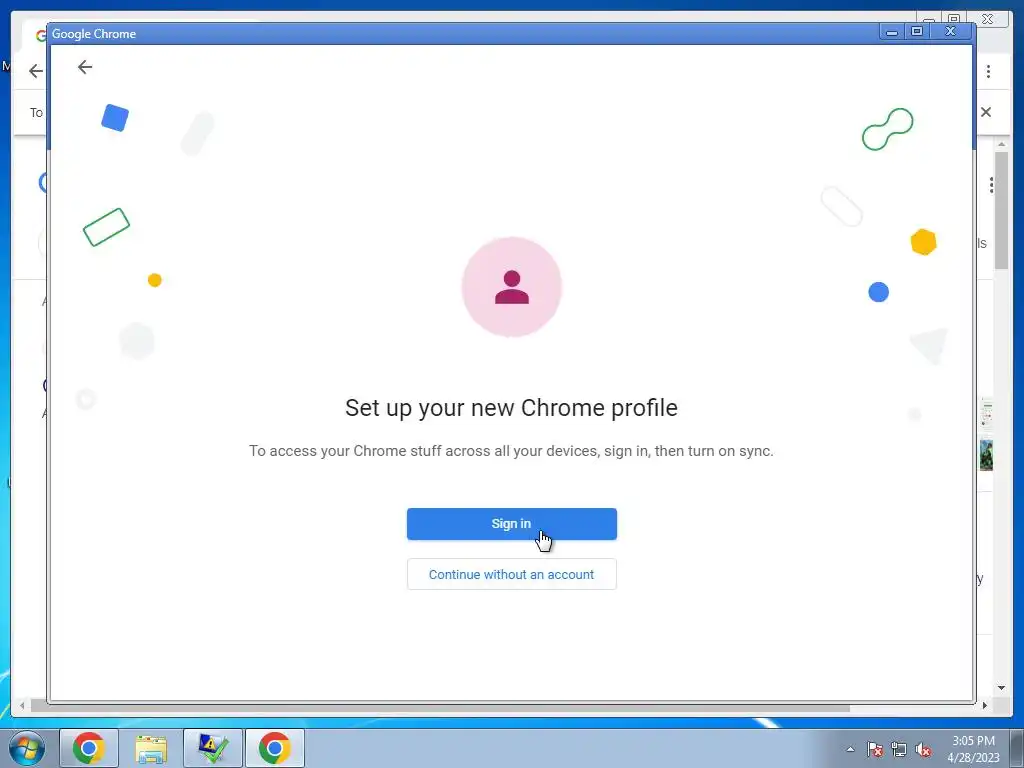Click the blue Sign in button
Screen dimensions: 1024x768
click(x=511, y=524)
